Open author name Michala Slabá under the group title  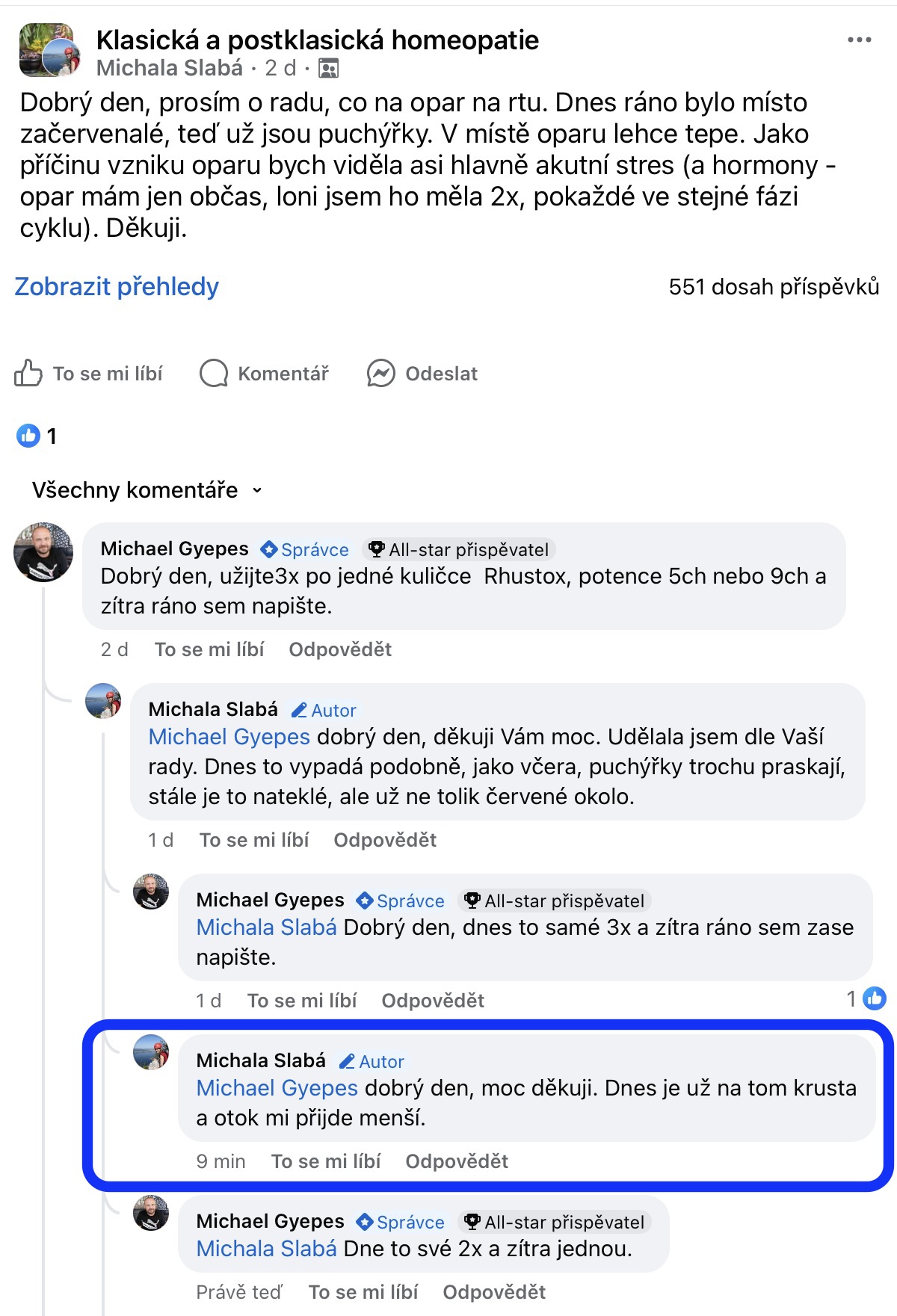point(170,69)
